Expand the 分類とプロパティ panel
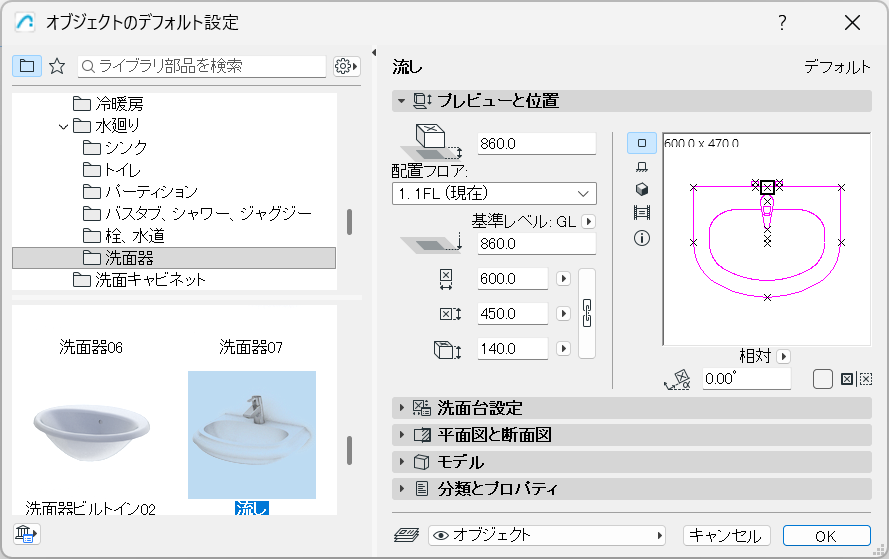 [x=631, y=489]
